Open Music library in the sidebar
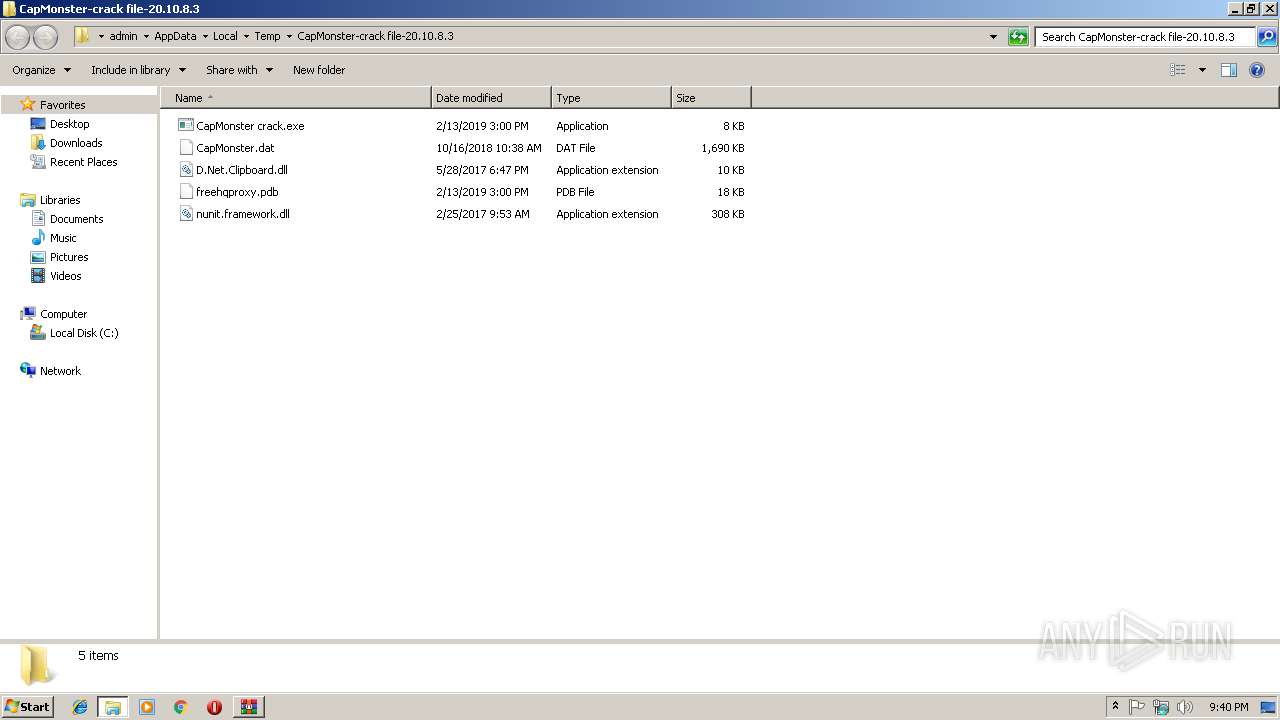The width and height of the screenshot is (1280, 720). click(x=63, y=238)
